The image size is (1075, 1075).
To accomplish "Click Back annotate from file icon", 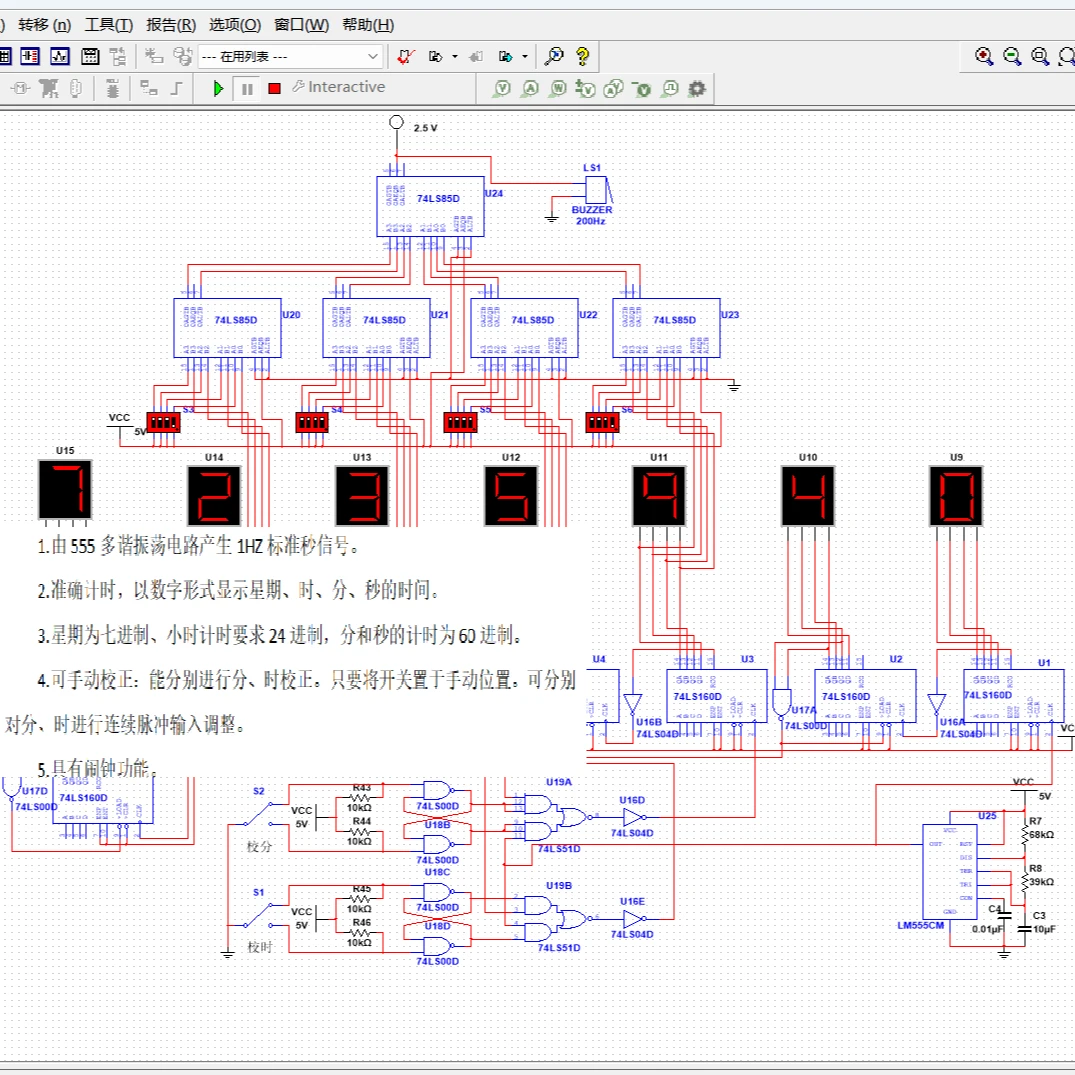I will pos(476,56).
